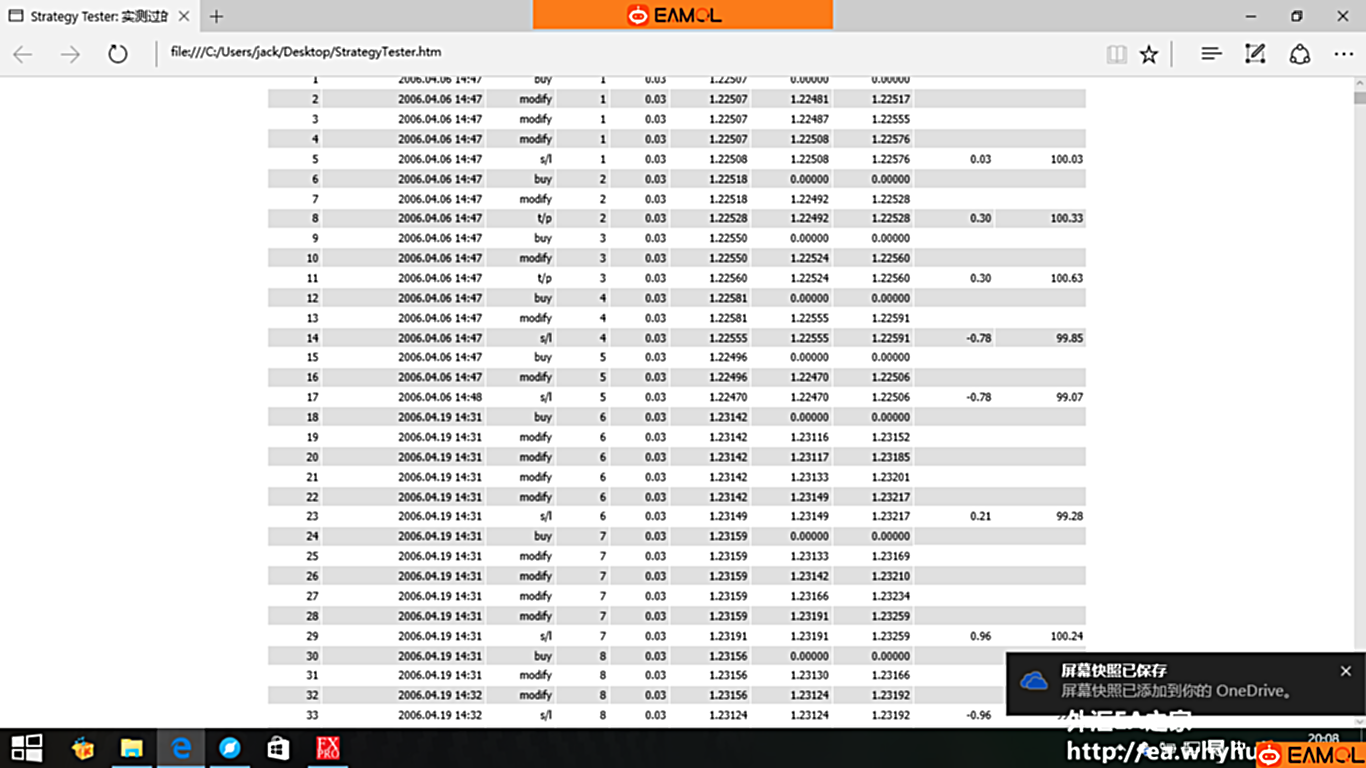This screenshot has height=768, width=1366.
Task: Click balance value 100.03
Action: coord(1067,159)
